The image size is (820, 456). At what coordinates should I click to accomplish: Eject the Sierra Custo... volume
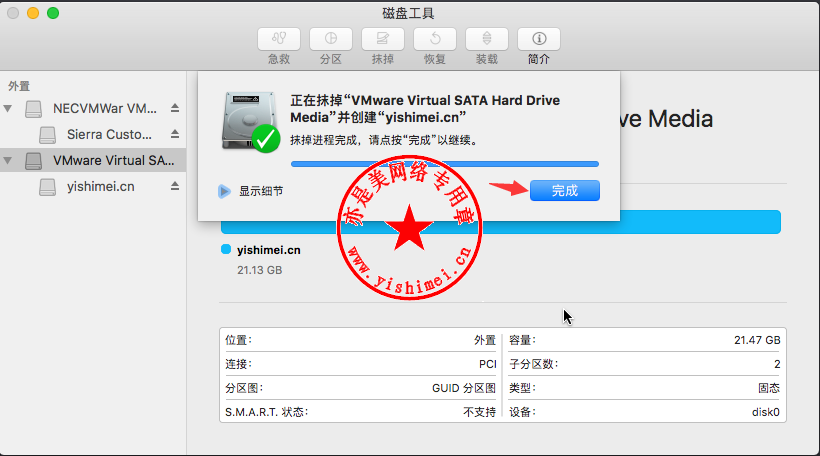(175, 134)
